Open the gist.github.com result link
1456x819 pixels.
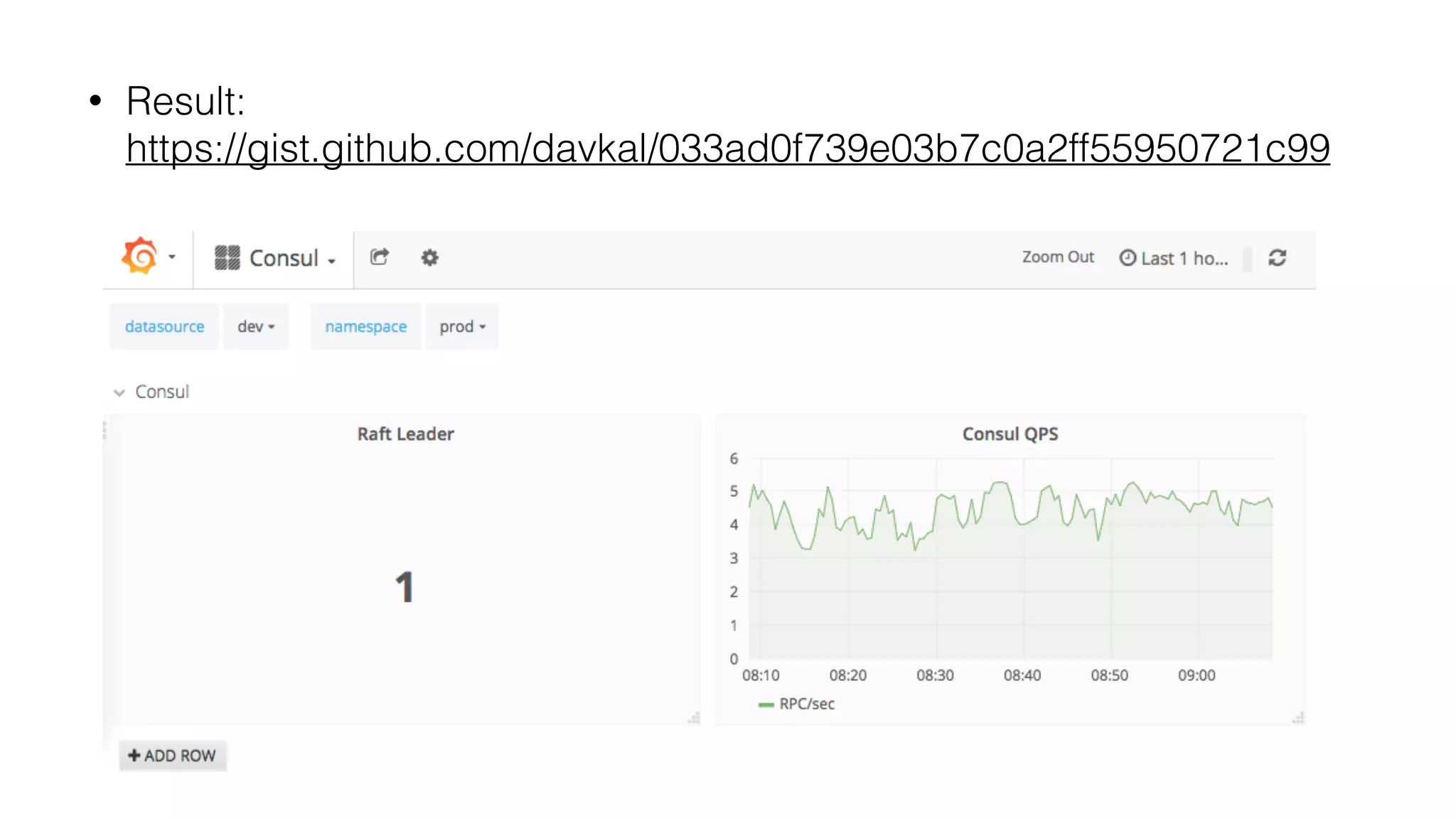727,148
